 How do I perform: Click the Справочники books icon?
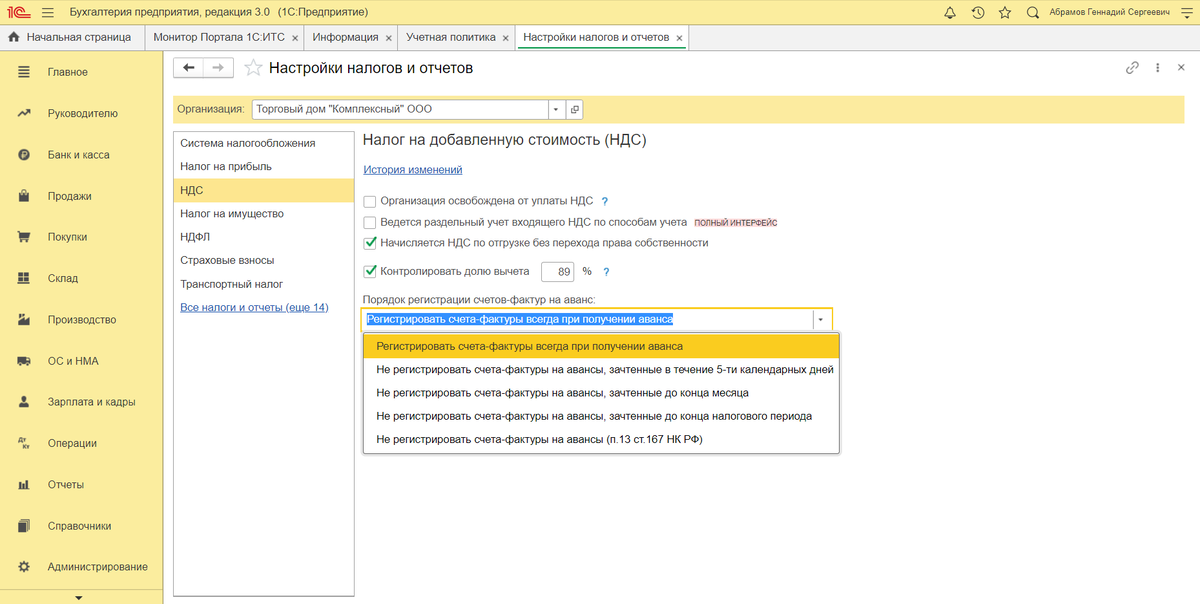point(24,526)
